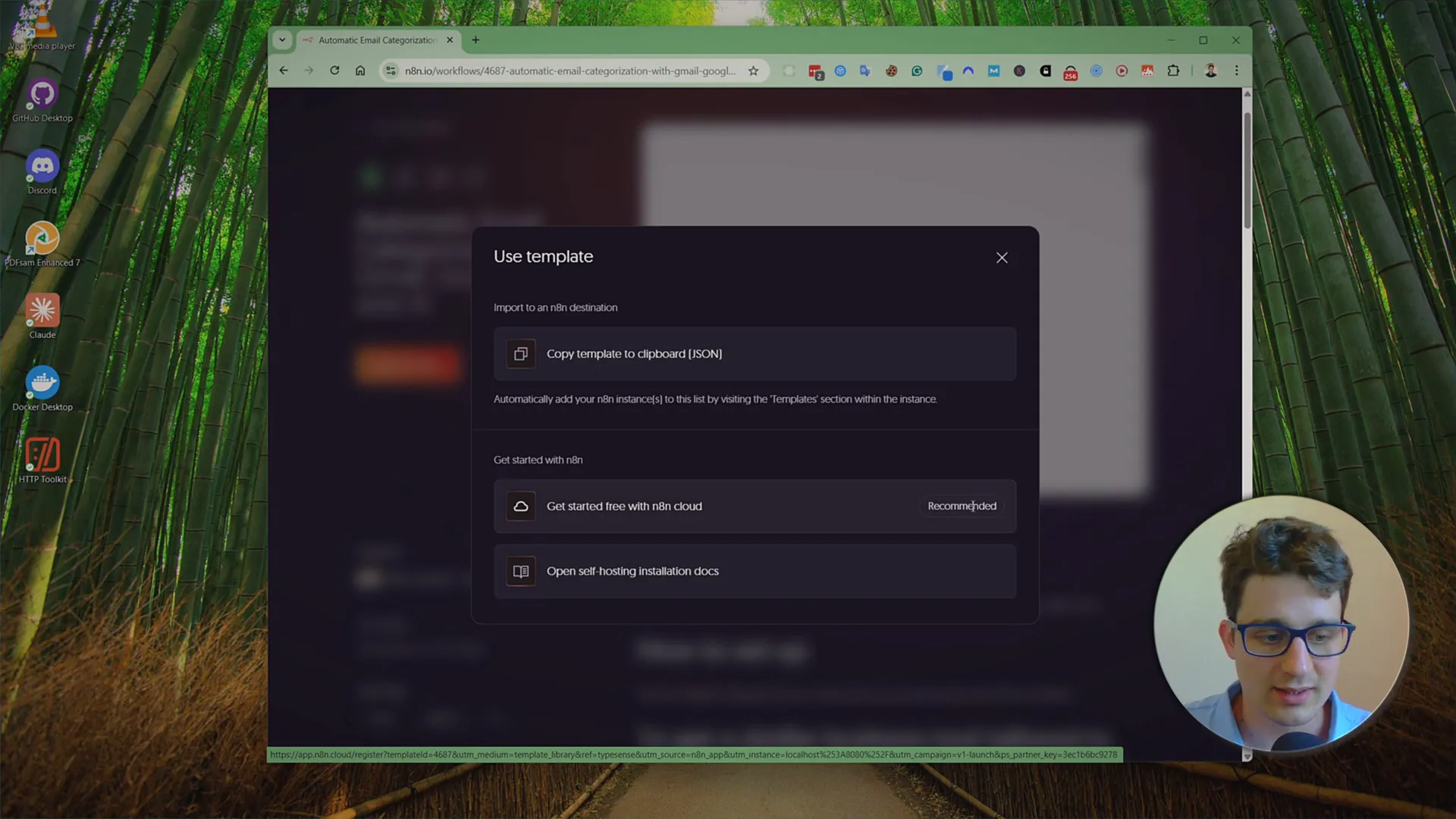
Task: Click the Grammarly extension icon
Action: (917, 71)
